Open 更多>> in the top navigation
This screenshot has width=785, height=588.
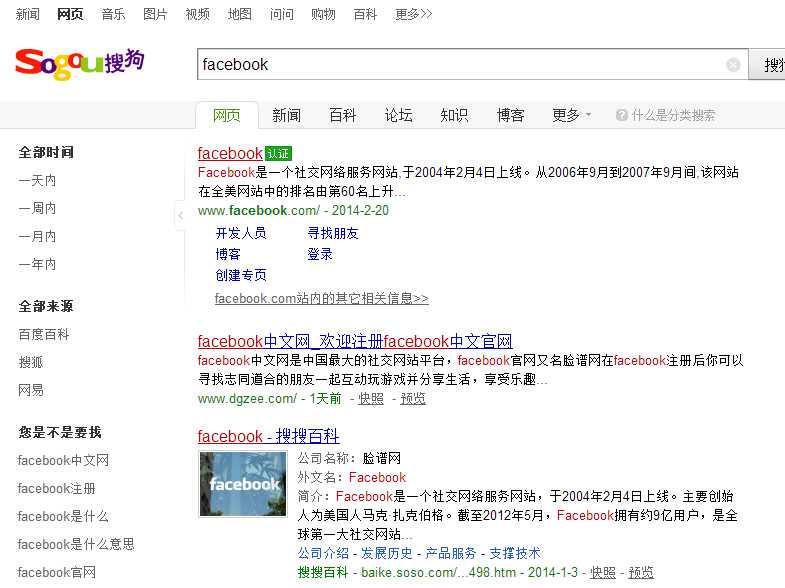click(x=414, y=14)
